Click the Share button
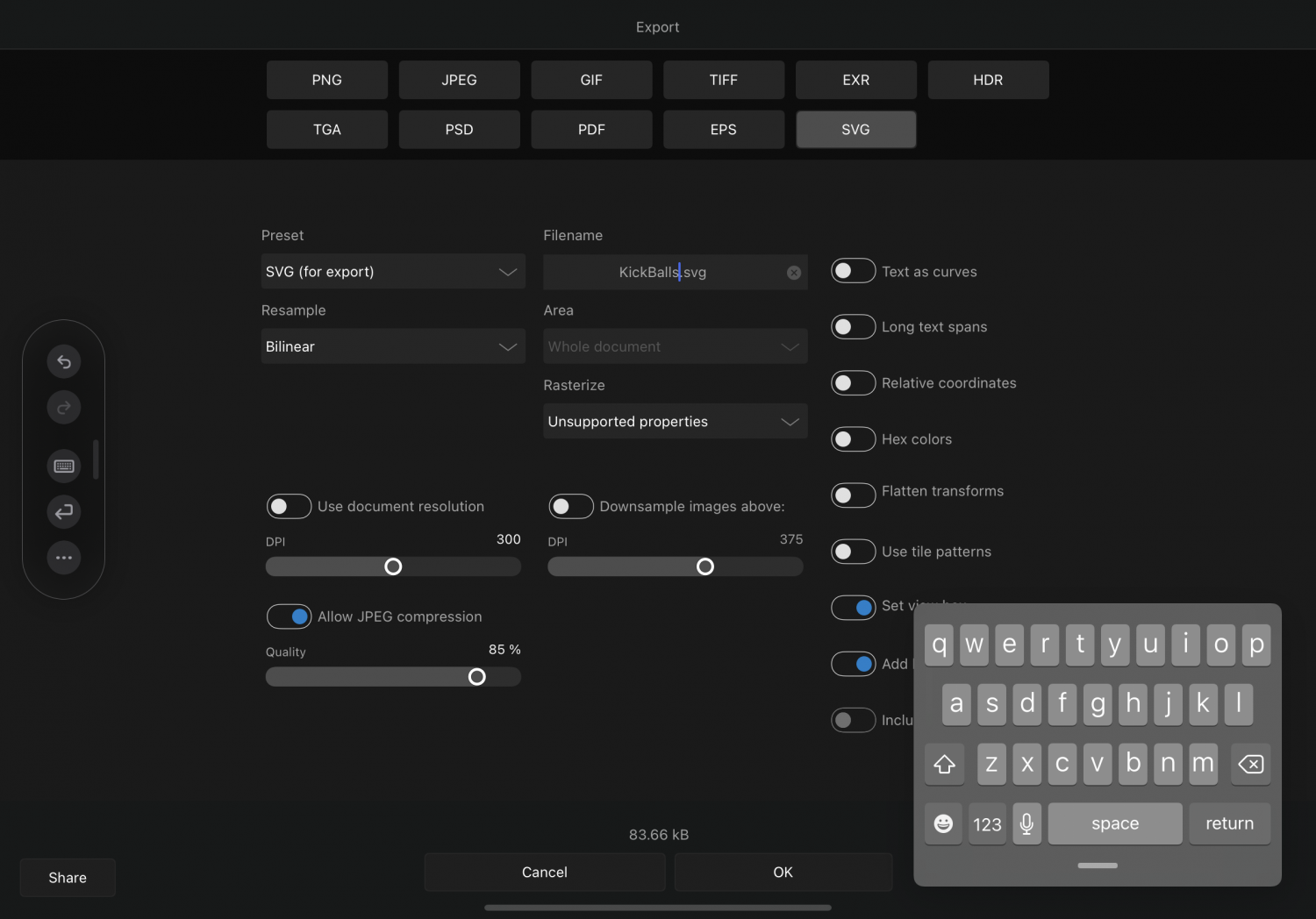Viewport: 1316px width, 919px height. 68,878
